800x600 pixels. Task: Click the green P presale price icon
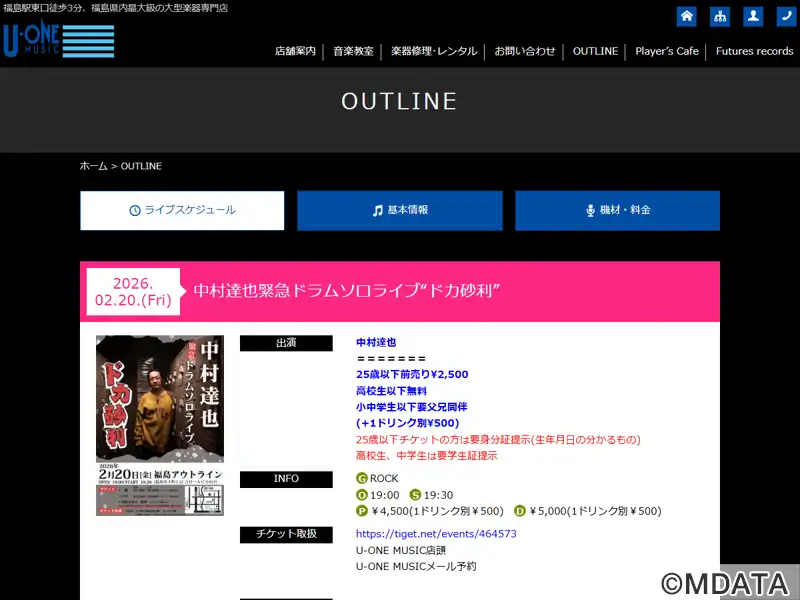coord(362,511)
